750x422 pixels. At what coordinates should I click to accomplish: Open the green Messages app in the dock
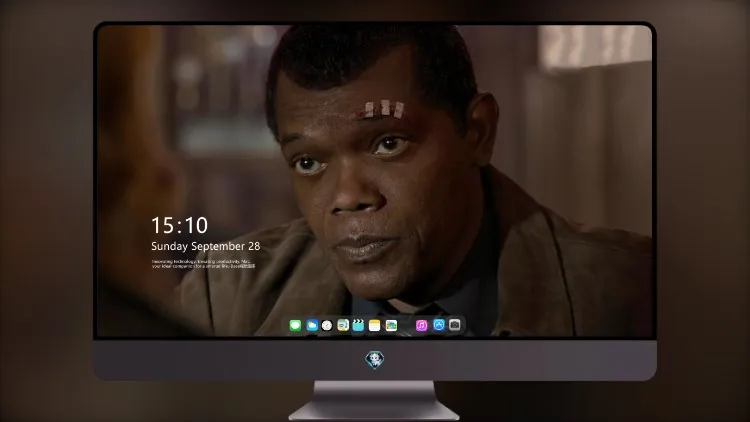pyautogui.click(x=295, y=325)
